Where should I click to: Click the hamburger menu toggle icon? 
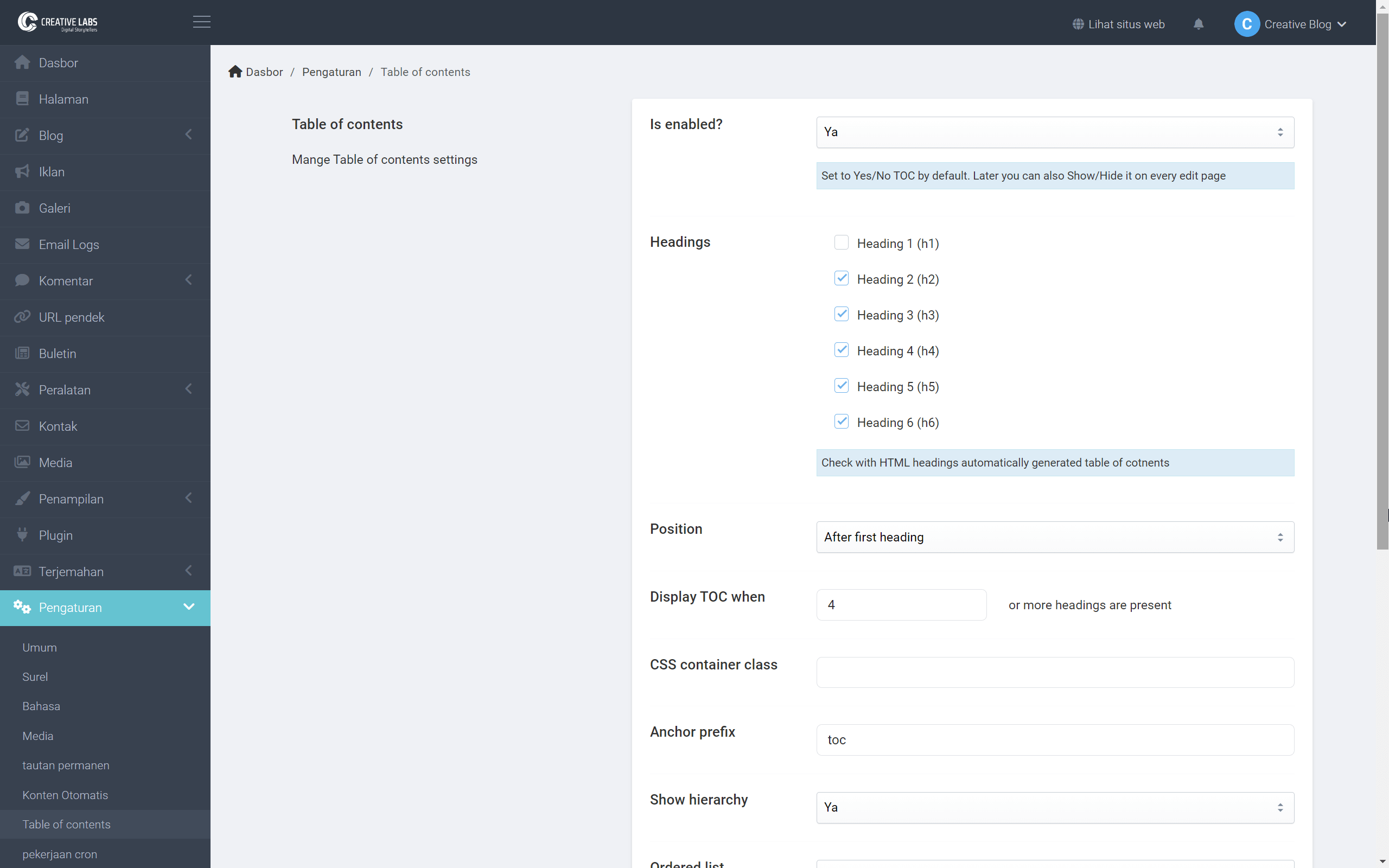coord(201,22)
